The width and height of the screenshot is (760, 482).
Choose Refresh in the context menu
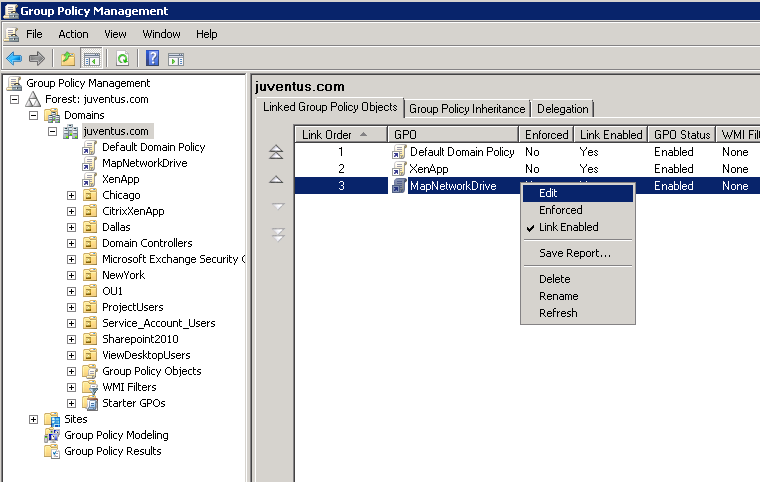tap(577, 313)
